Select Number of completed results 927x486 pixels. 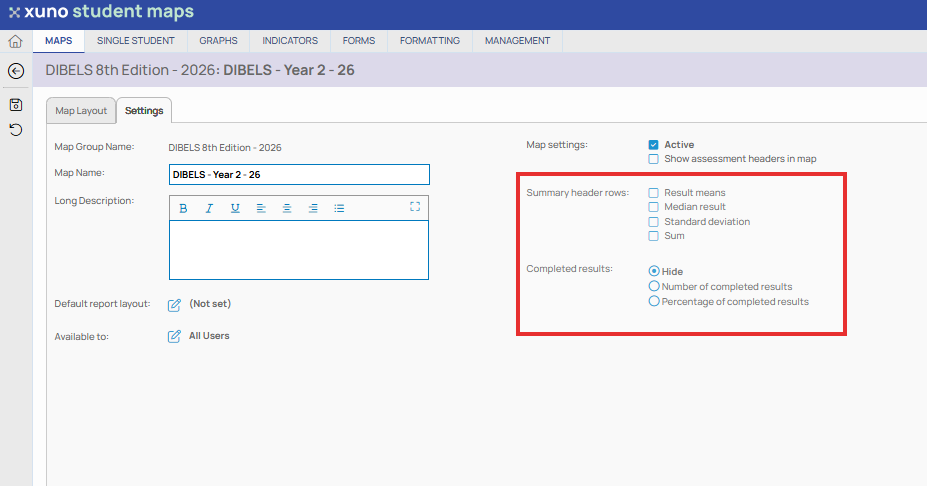[654, 286]
